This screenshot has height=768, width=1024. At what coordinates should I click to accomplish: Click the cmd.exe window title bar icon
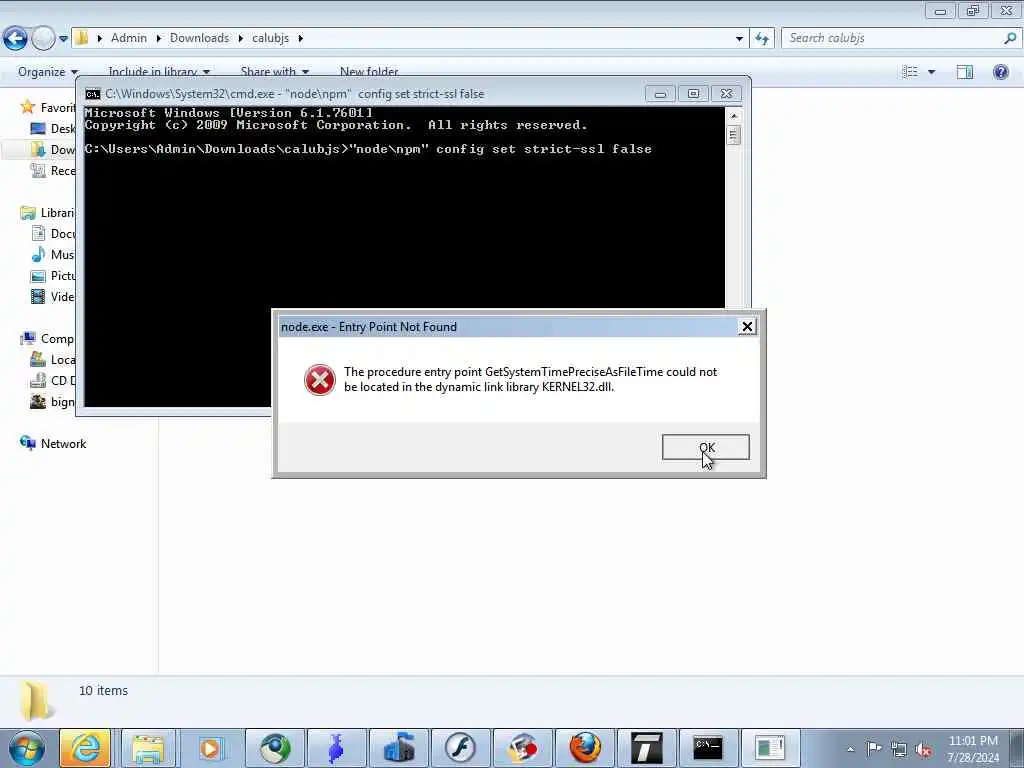(x=93, y=94)
